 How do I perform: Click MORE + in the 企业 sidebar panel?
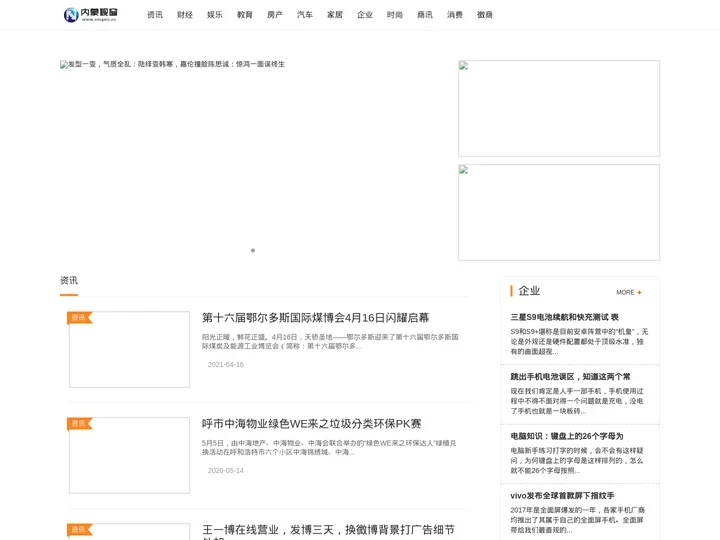(x=629, y=292)
